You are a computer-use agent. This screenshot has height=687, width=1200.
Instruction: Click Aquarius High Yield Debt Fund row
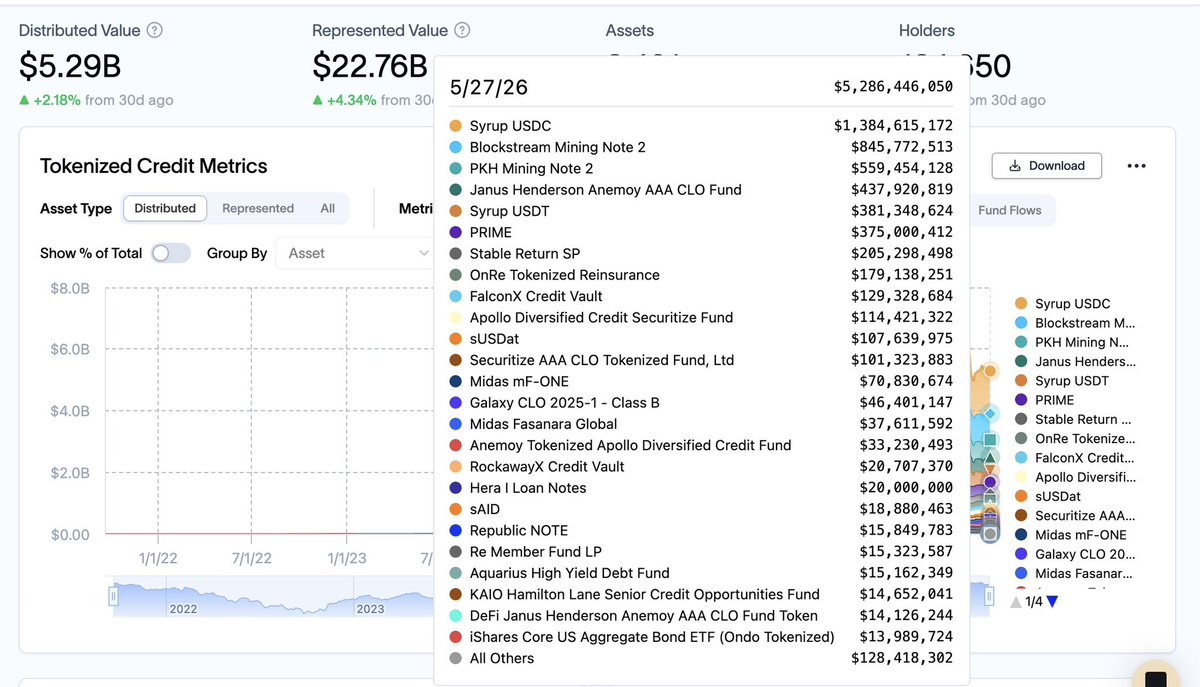pyautogui.click(x=701, y=573)
